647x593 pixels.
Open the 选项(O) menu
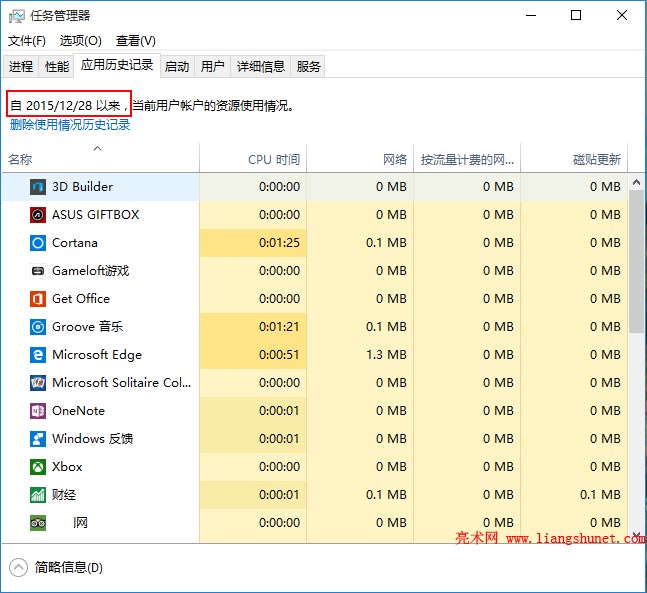coord(80,41)
